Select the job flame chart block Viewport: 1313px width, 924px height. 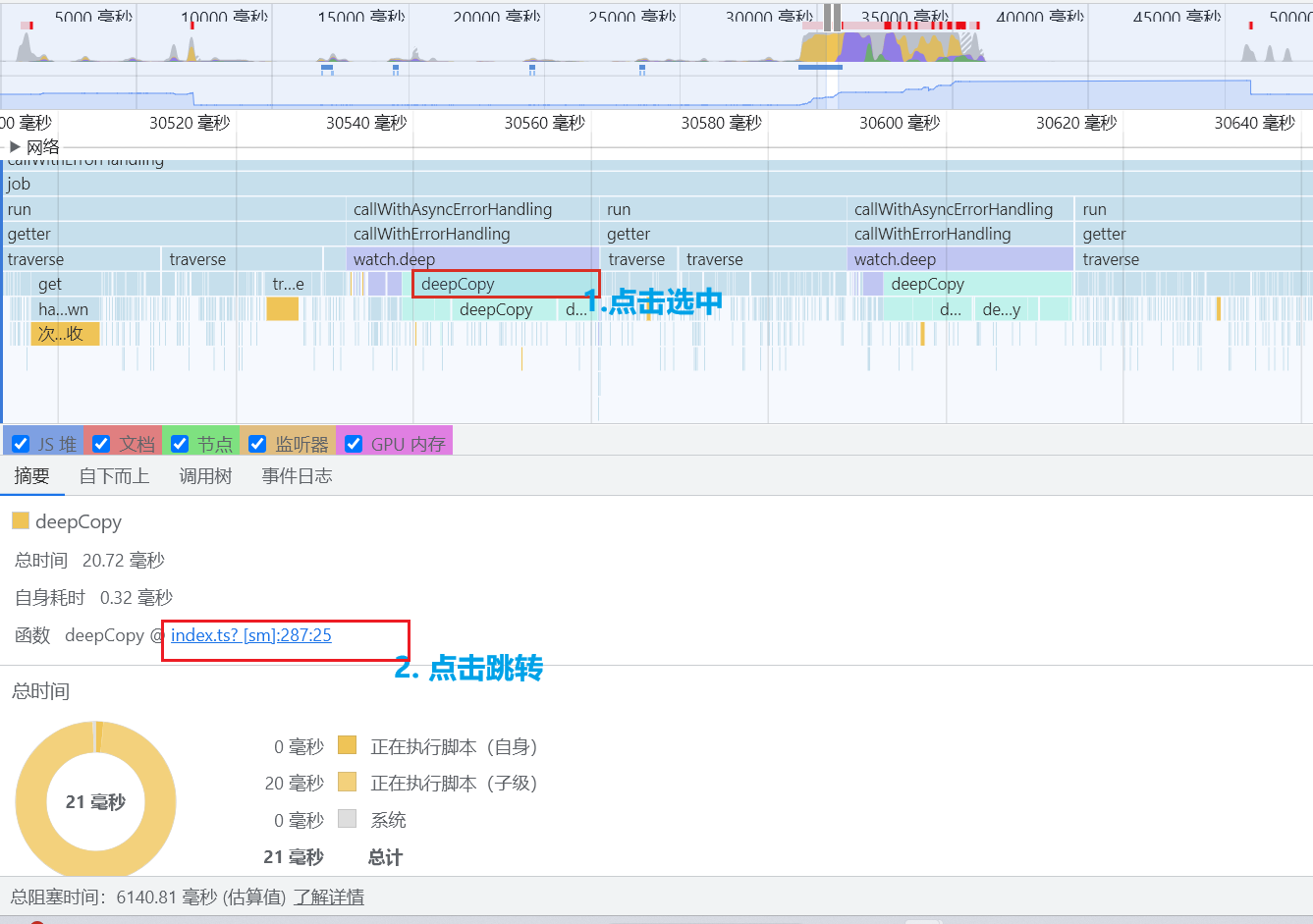(x=656, y=184)
